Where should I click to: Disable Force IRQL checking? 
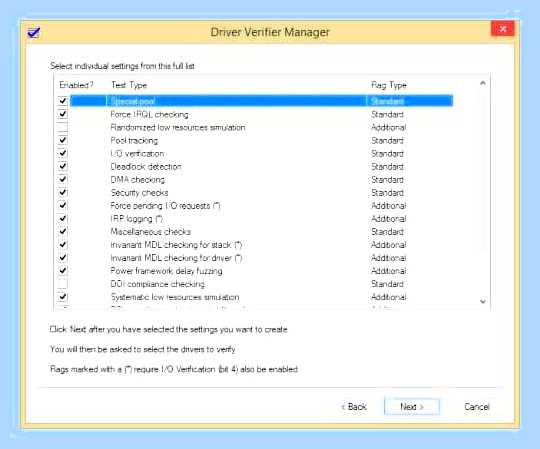tap(63, 114)
